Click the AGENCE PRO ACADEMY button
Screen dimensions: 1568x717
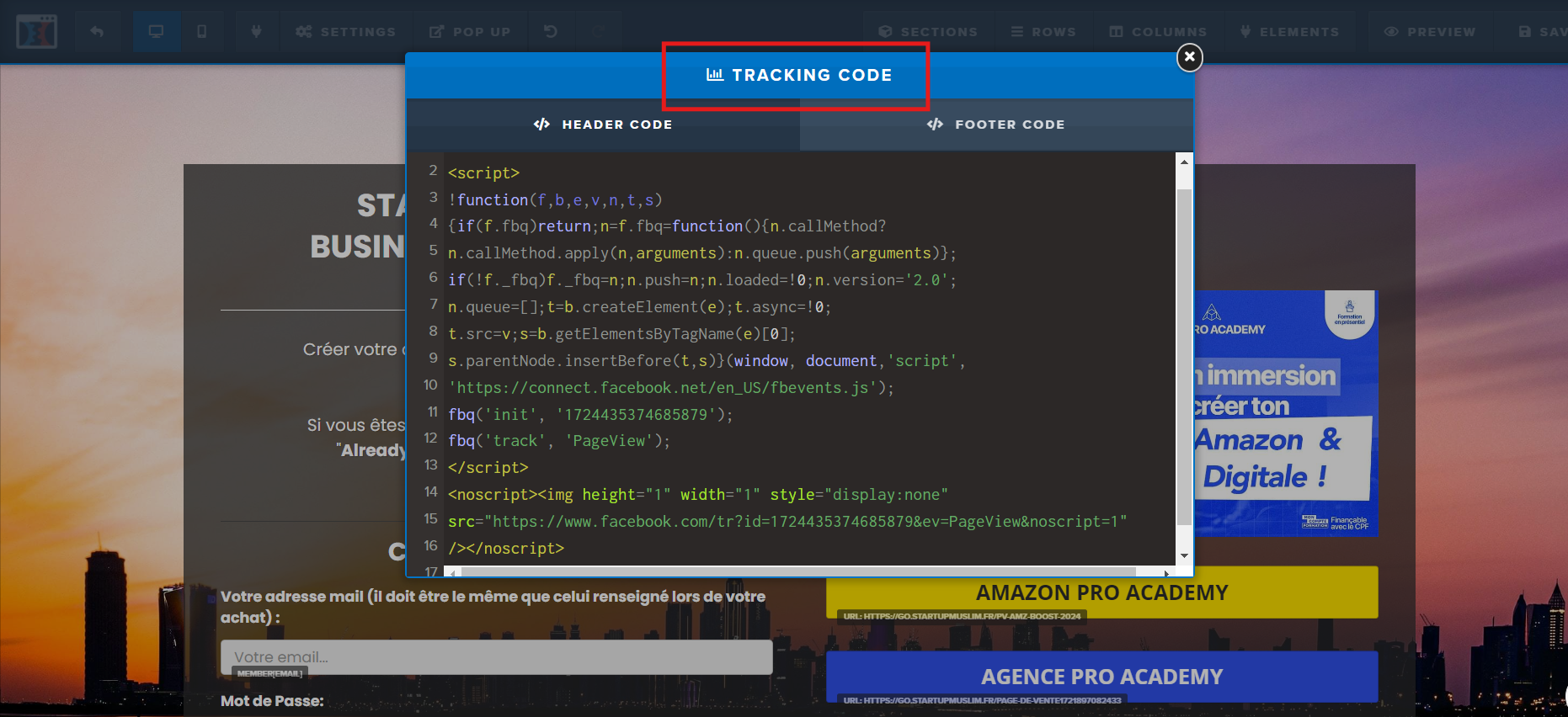(1101, 677)
